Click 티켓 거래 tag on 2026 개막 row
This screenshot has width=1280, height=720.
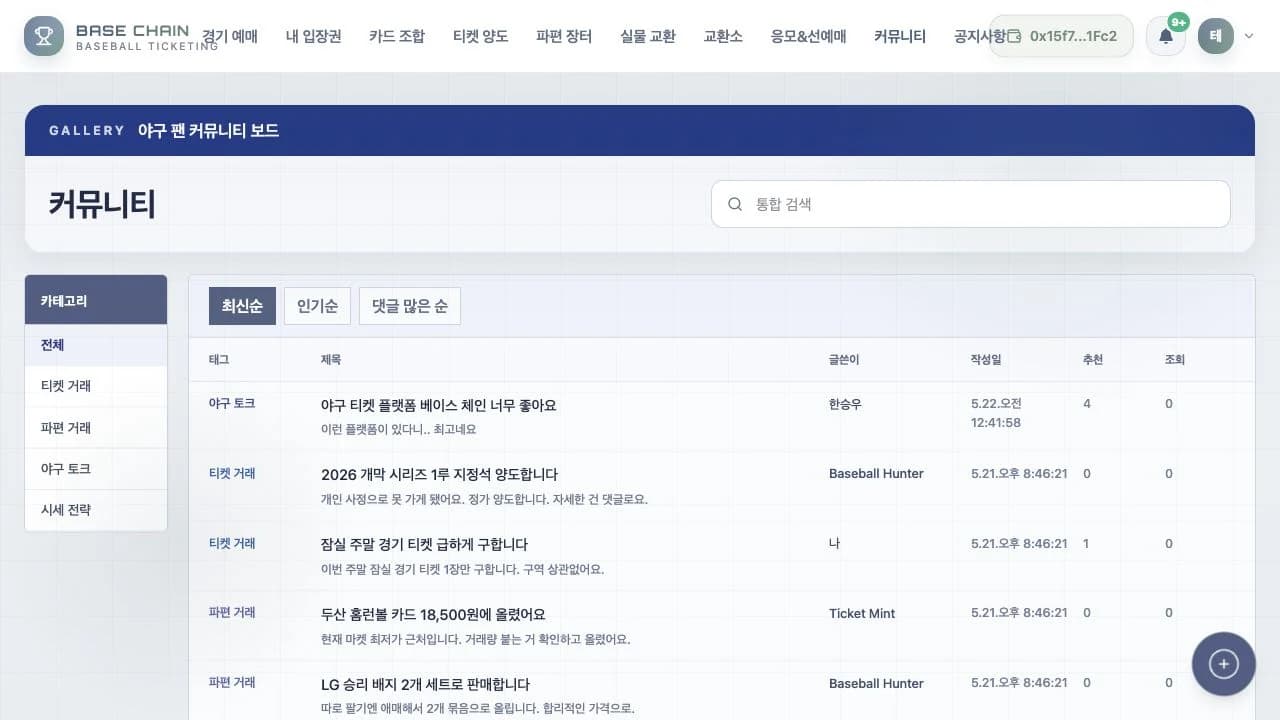click(232, 473)
